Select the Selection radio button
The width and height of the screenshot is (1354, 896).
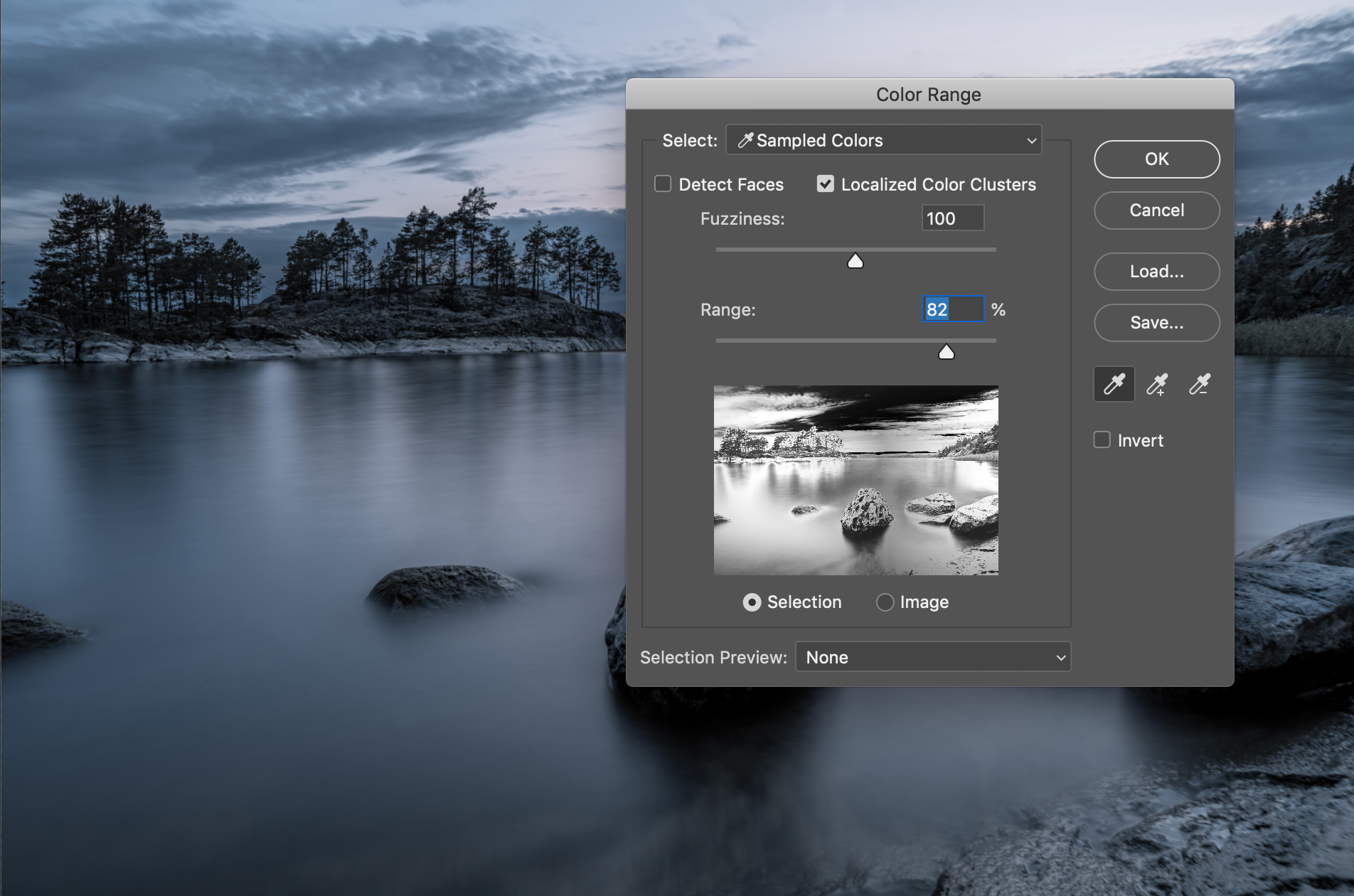752,602
